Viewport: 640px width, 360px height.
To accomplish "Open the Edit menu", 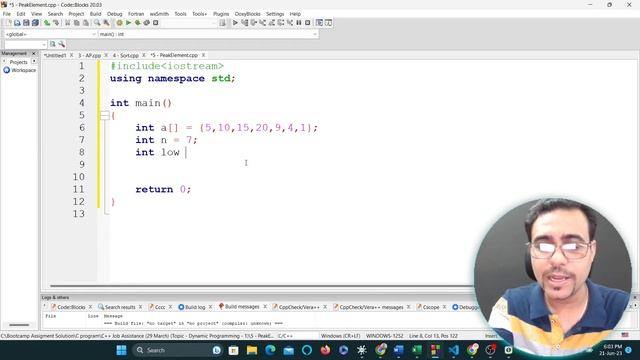I will coord(21,14).
